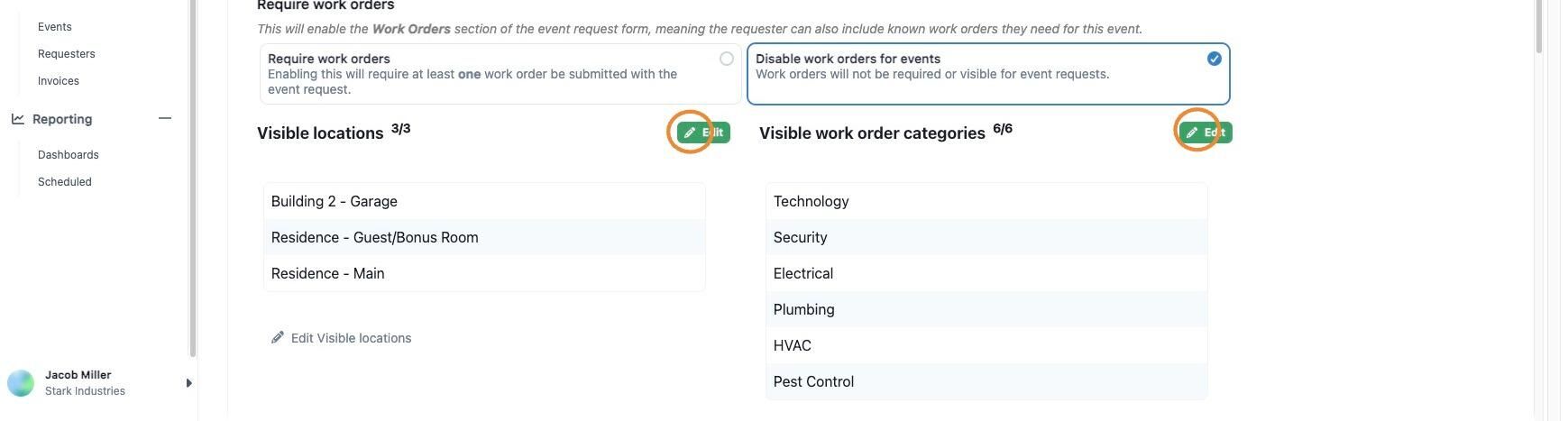Click Jacob Miller's avatar icon

21,383
